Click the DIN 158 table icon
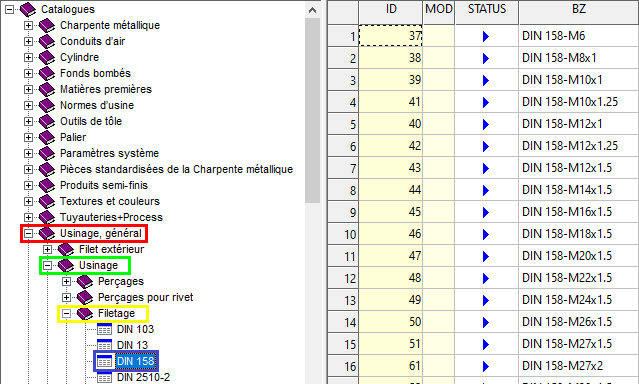The image size is (639, 384). [x=104, y=361]
